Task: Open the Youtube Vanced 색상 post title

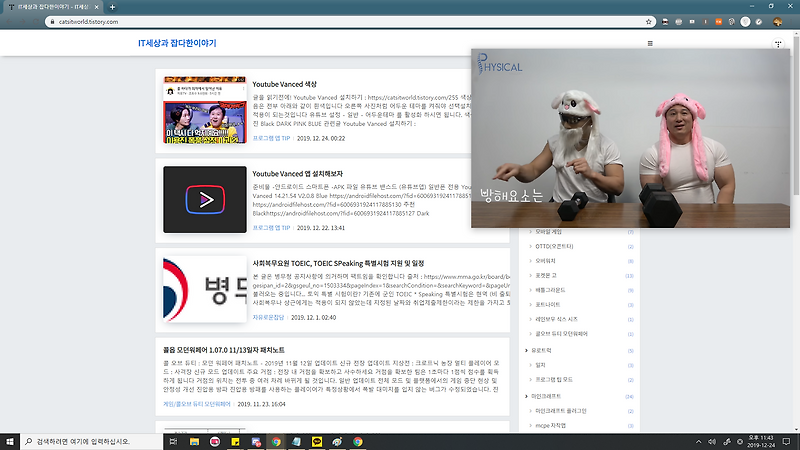Action: [284, 84]
